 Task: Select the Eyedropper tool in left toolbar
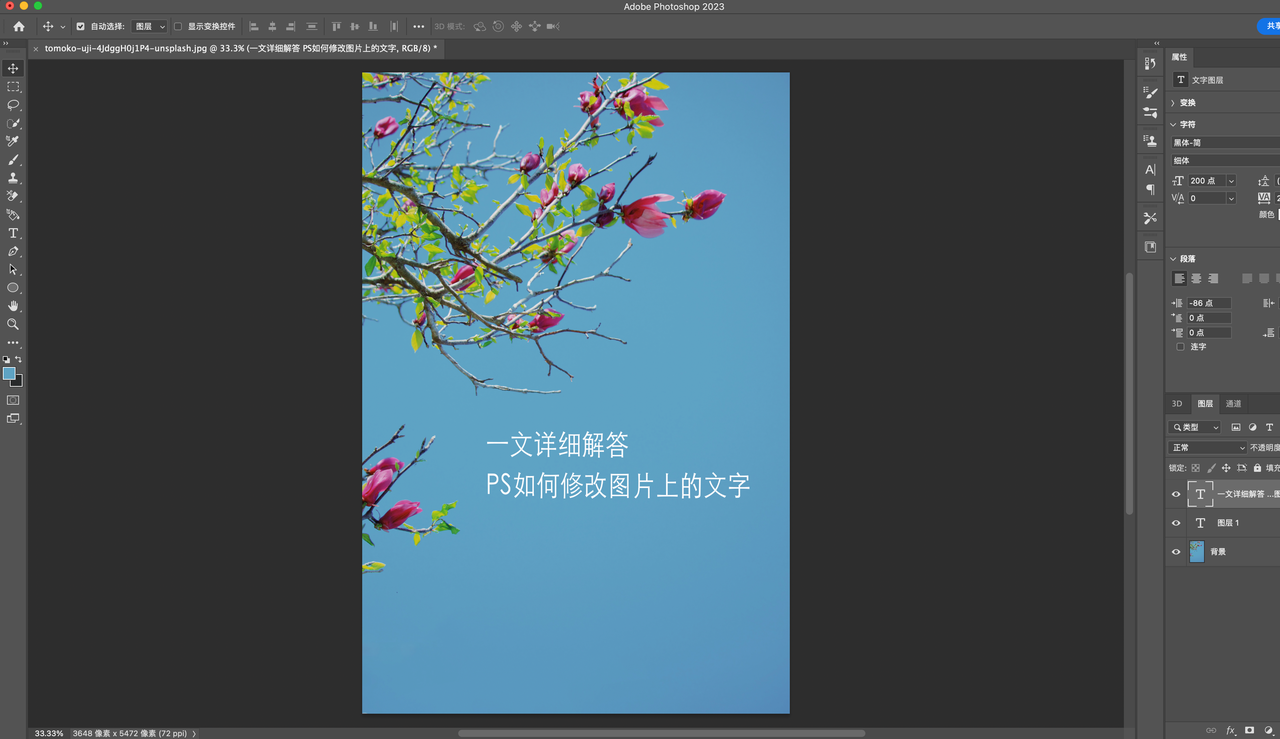click(x=13, y=142)
